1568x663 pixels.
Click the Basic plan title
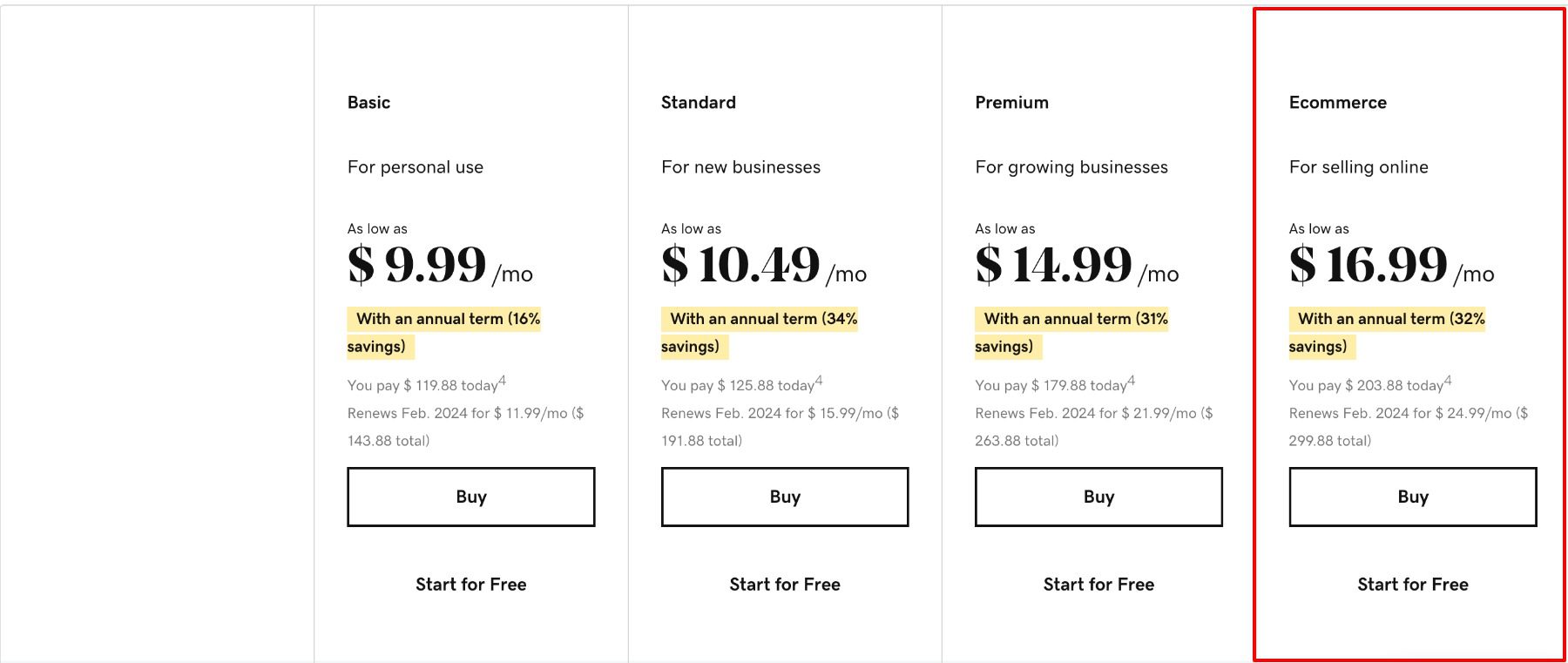[368, 102]
